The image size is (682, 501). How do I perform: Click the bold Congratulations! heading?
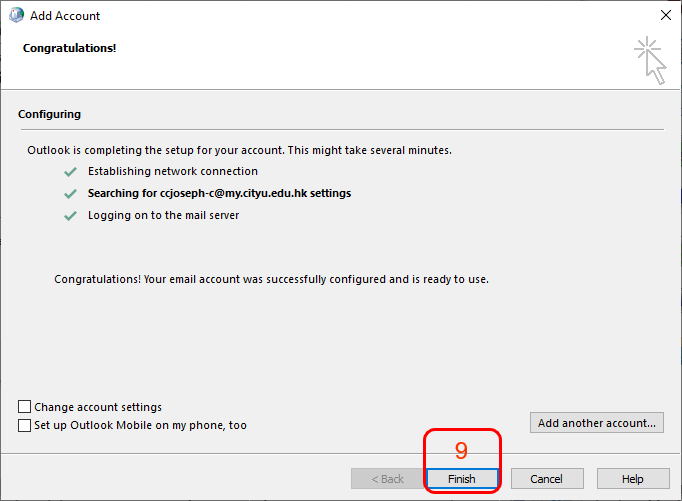[x=69, y=48]
